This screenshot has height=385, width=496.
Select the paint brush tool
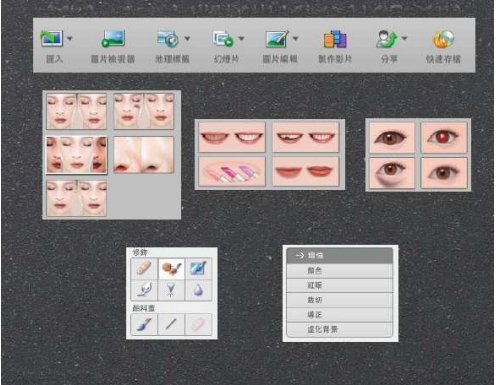click(144, 324)
